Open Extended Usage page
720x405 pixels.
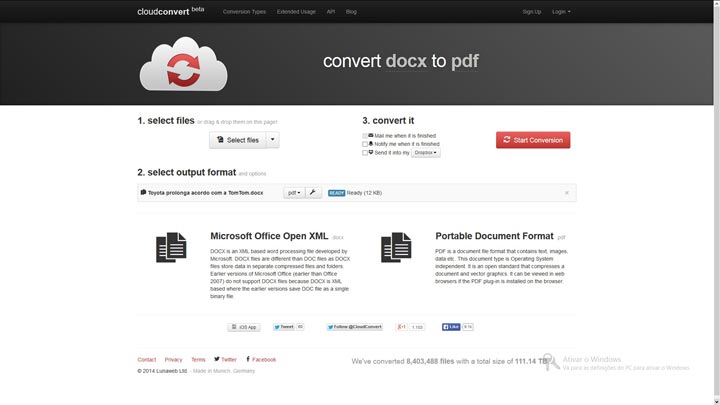[296, 12]
